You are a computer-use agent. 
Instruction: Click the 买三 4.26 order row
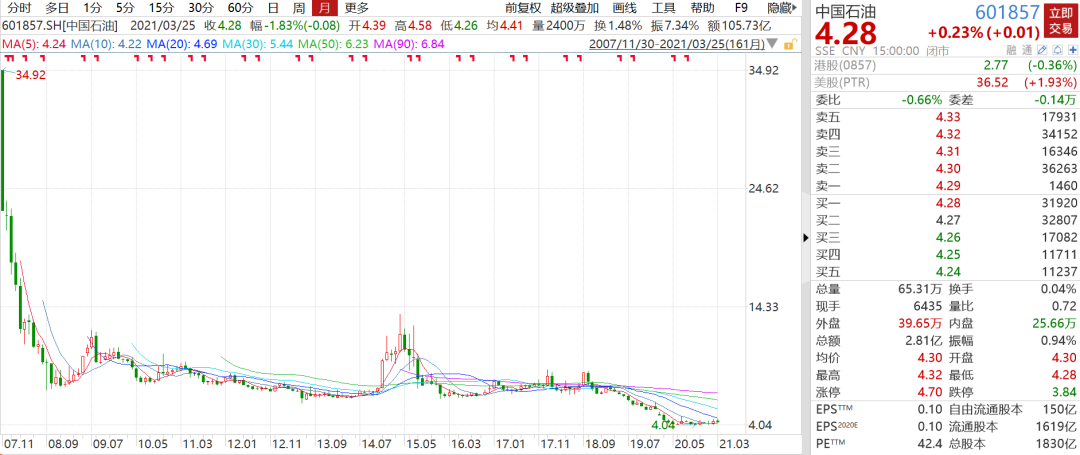[x=946, y=237]
